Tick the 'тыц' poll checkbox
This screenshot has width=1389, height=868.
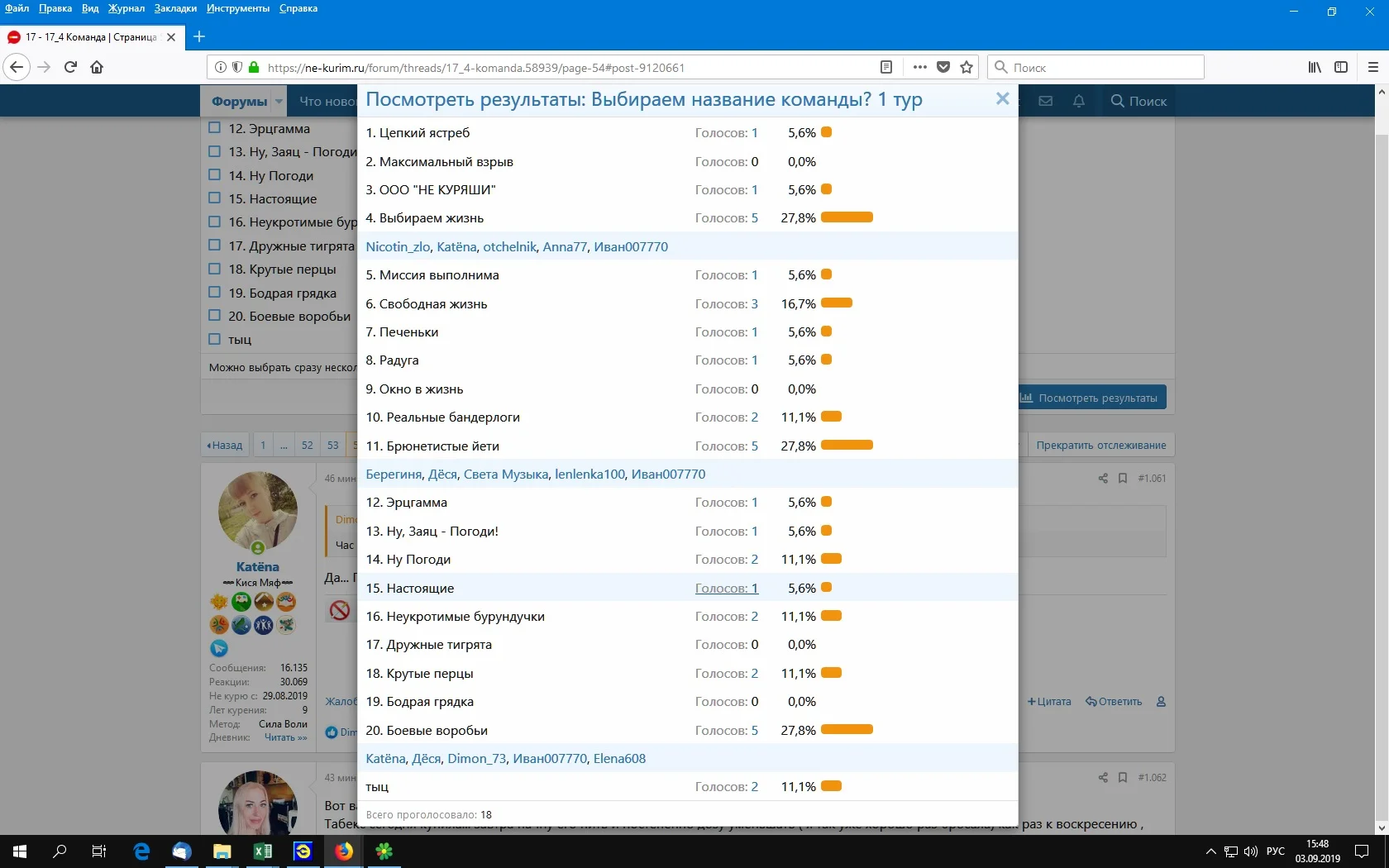click(x=215, y=339)
